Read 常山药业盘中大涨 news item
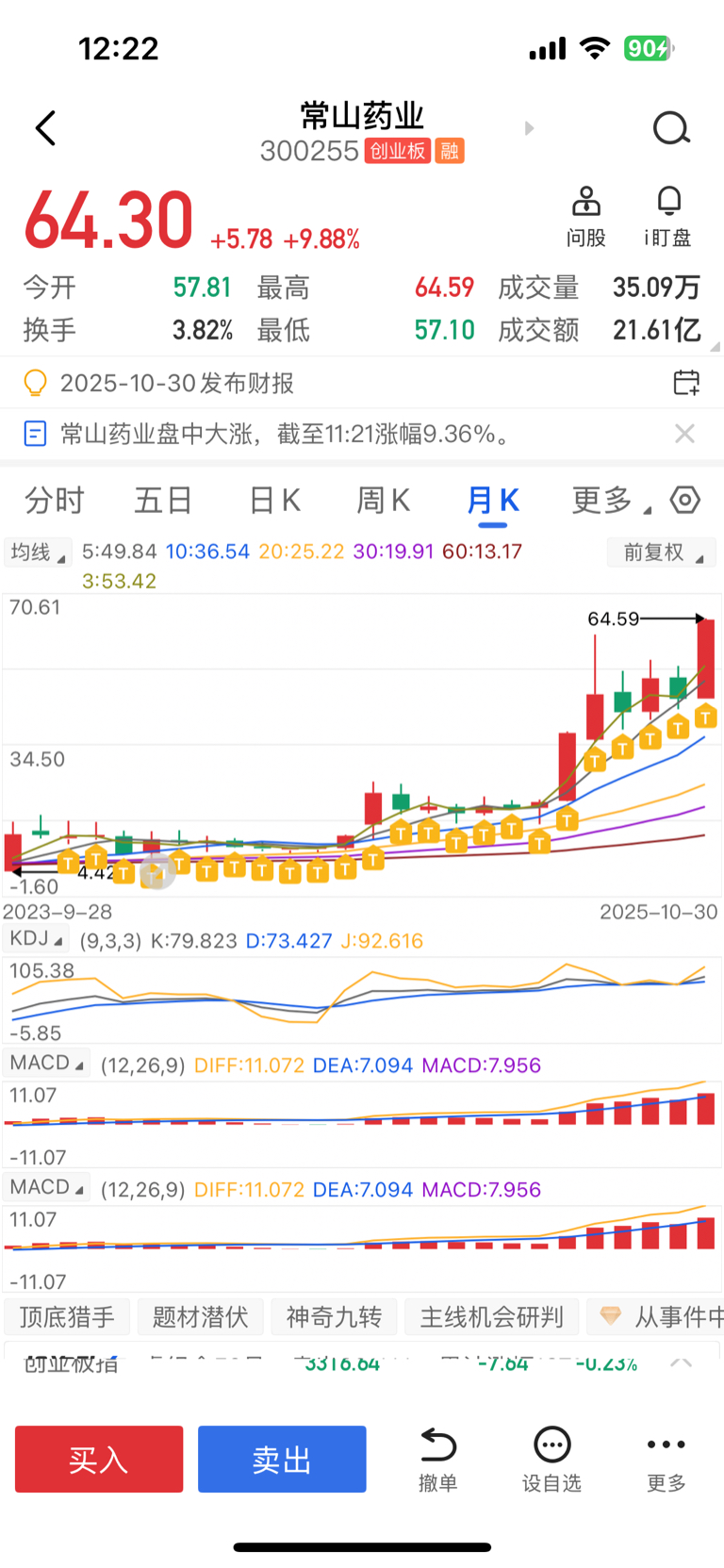 pos(288,434)
